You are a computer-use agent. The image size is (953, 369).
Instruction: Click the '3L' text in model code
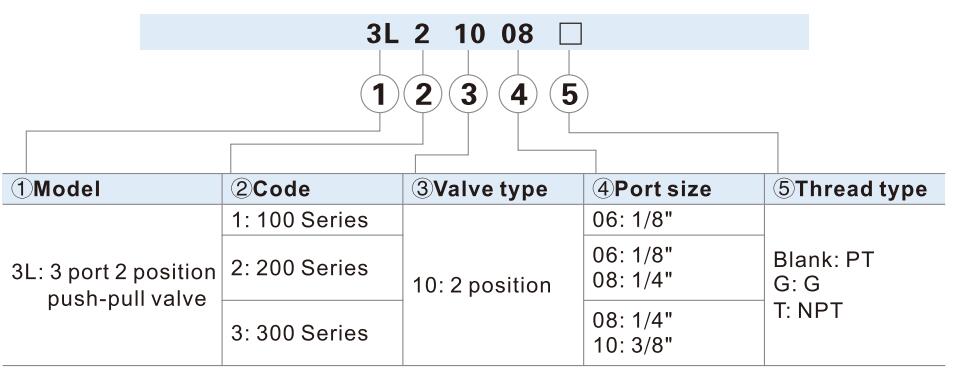[382, 34]
